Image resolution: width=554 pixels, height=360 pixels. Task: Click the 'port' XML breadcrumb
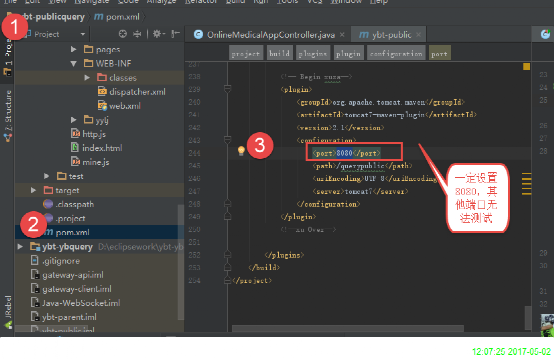pos(439,54)
